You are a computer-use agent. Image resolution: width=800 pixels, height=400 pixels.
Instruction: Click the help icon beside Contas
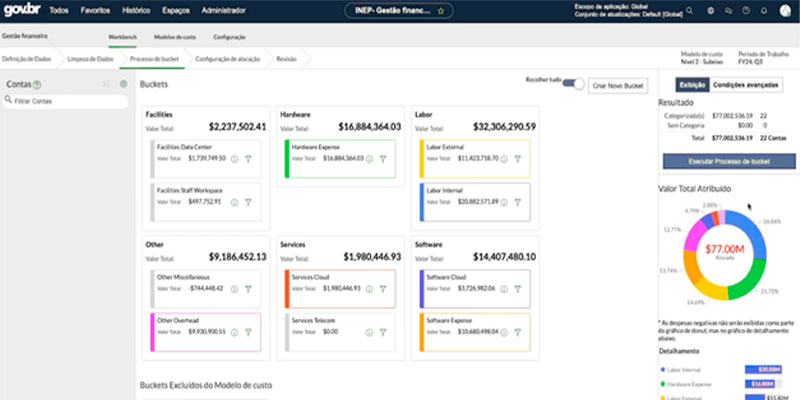(37, 85)
